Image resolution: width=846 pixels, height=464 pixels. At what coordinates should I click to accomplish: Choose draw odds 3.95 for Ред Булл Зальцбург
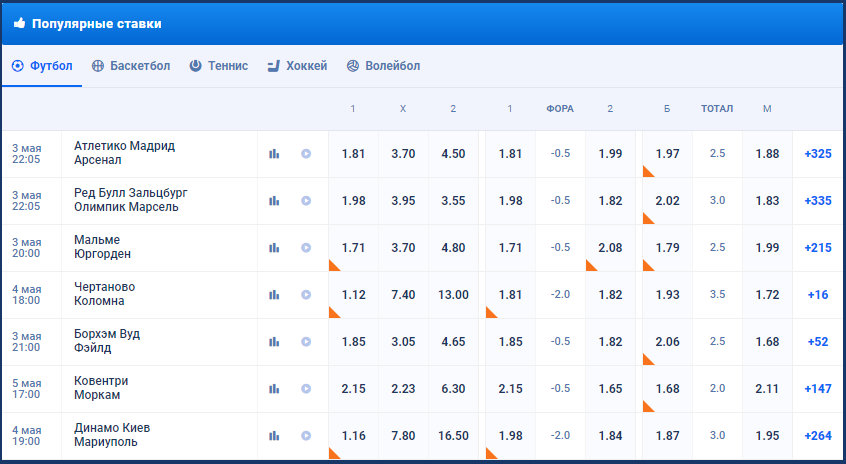403,201
